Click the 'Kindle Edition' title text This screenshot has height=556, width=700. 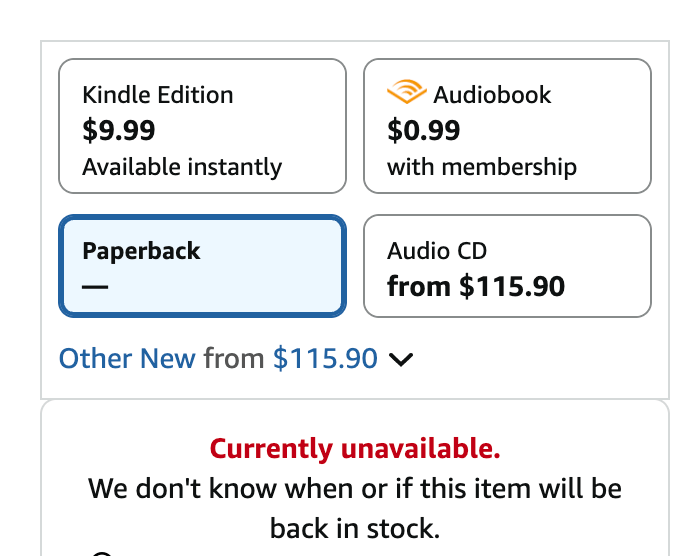(x=158, y=95)
